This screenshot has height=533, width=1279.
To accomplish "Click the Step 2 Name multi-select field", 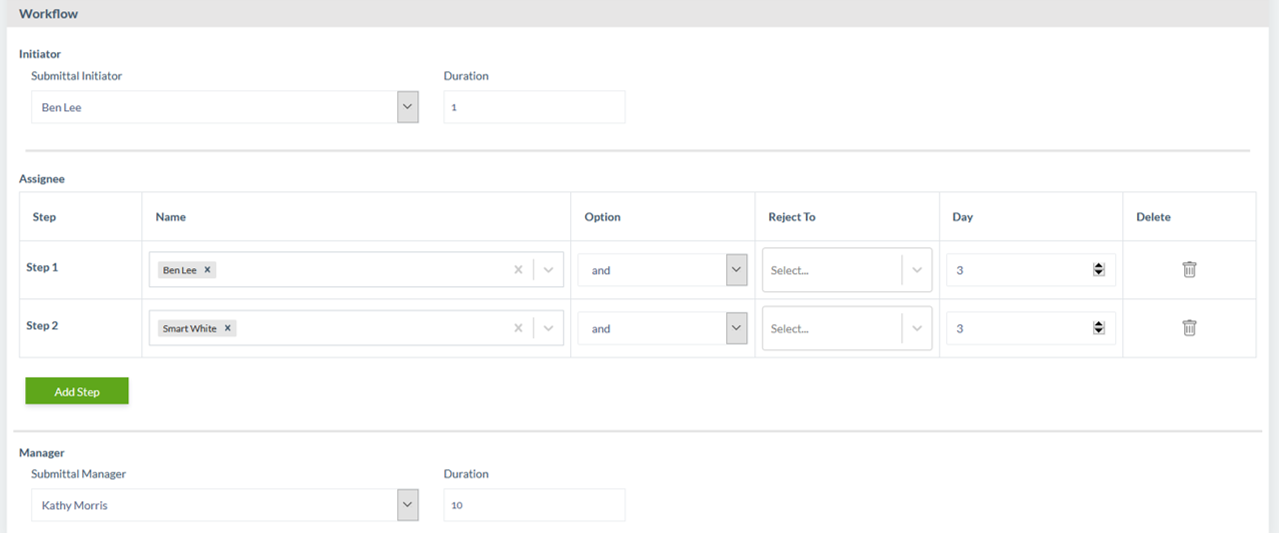I will 356,328.
